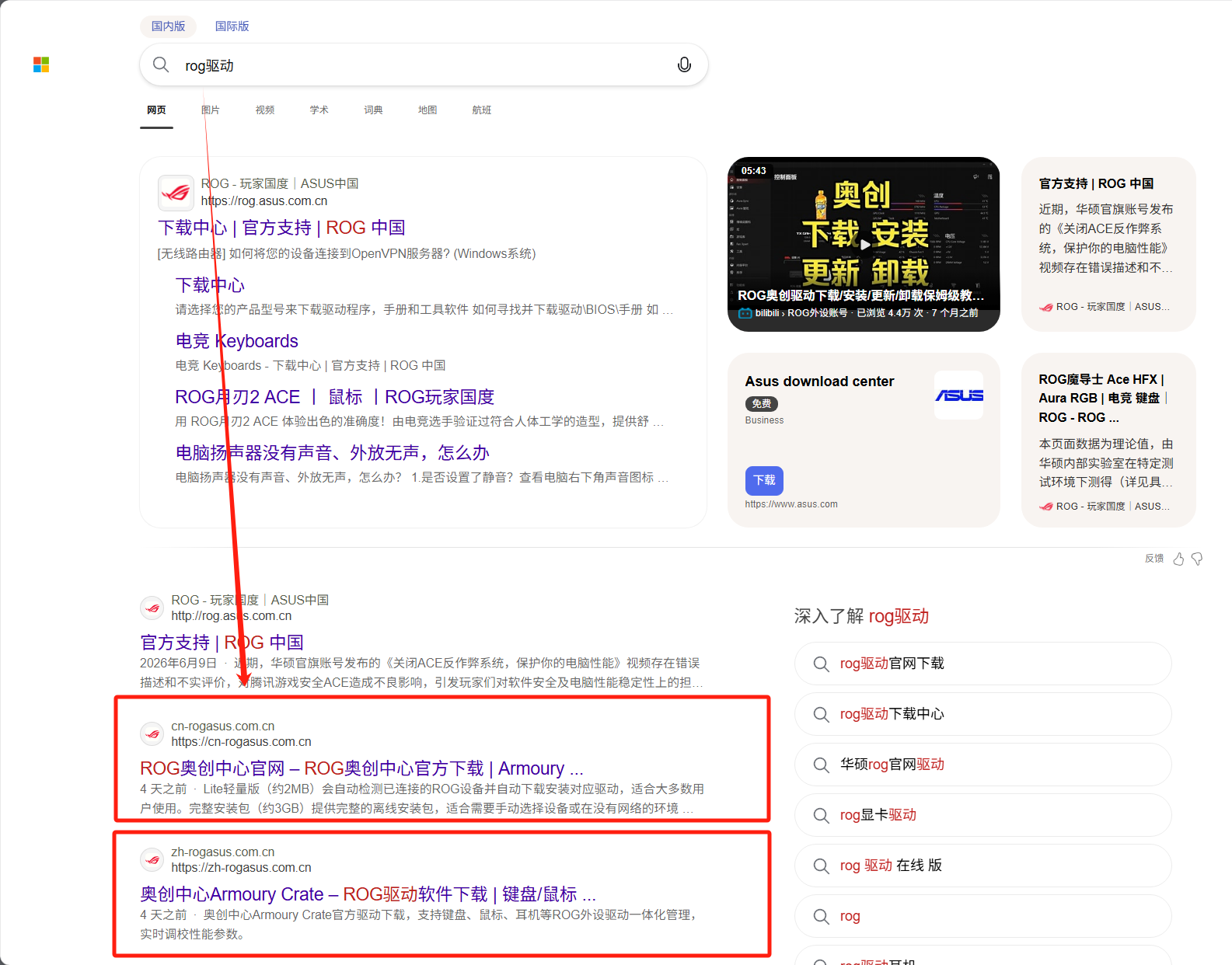Open the 视频 results tab
This screenshot has height=965, width=1232.
click(x=265, y=110)
